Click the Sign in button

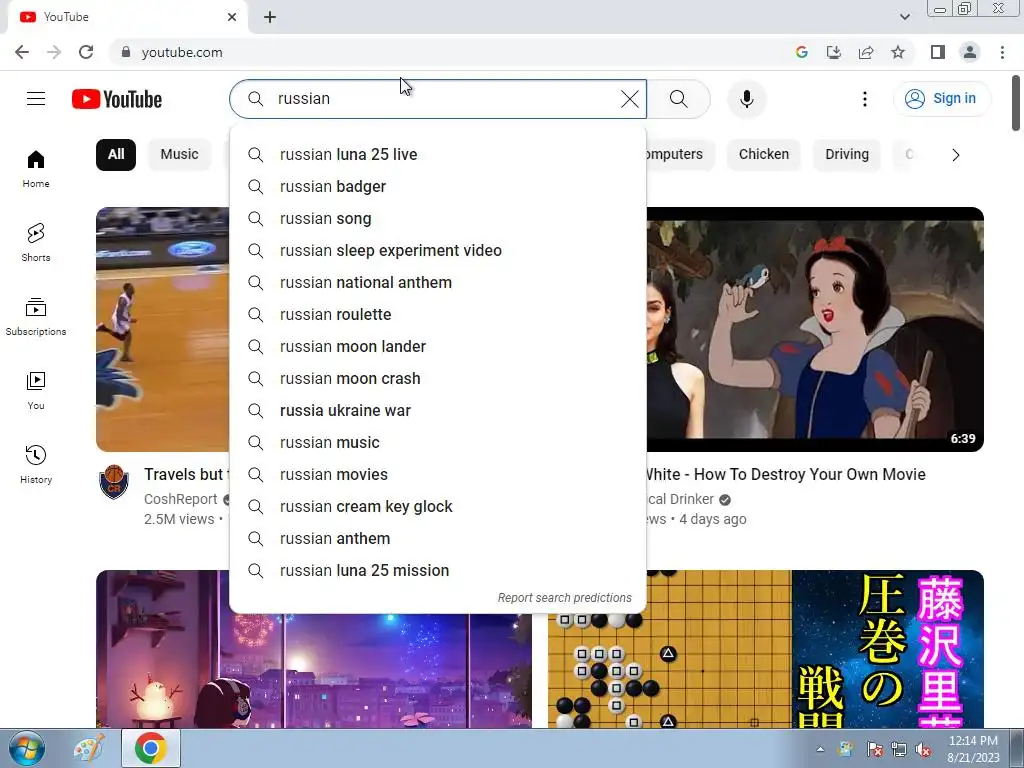tap(941, 99)
